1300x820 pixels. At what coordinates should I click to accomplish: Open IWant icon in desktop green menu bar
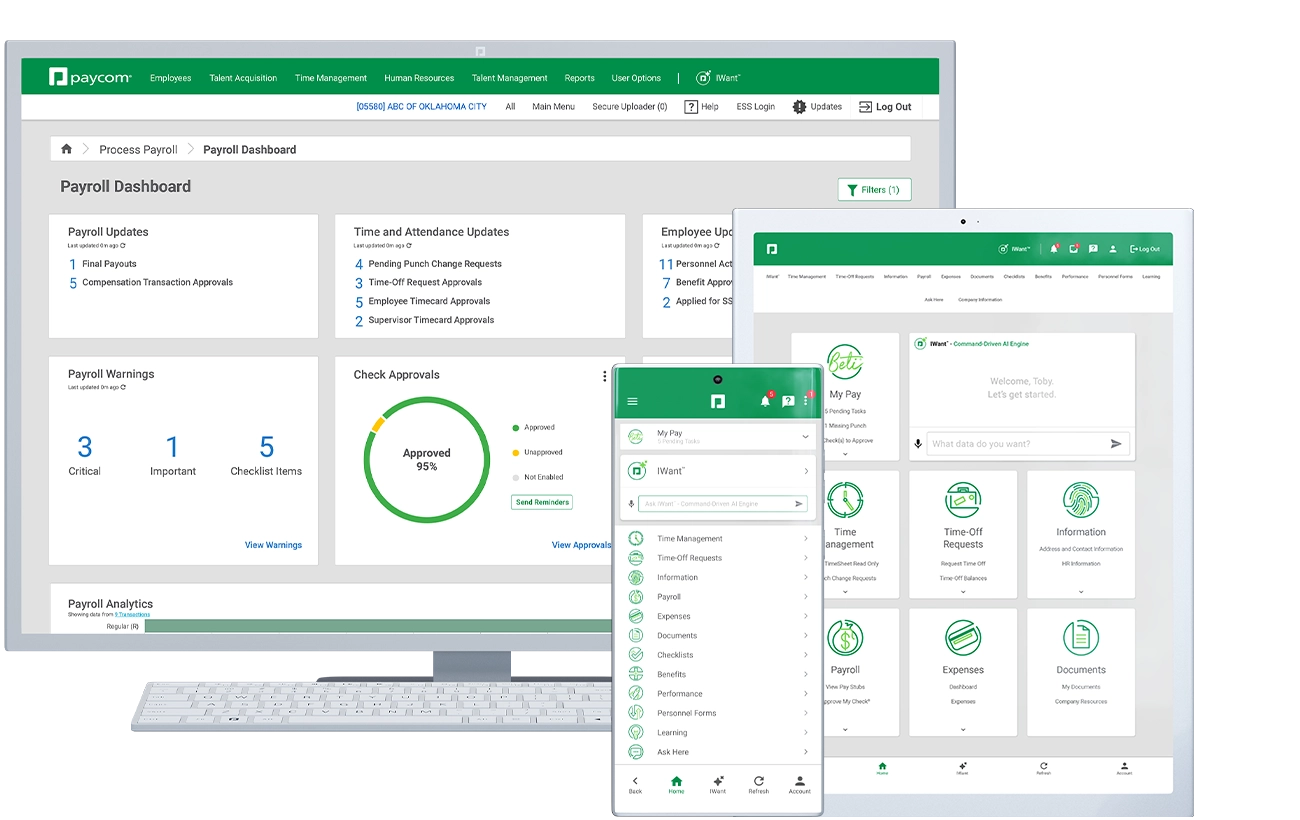coord(704,77)
